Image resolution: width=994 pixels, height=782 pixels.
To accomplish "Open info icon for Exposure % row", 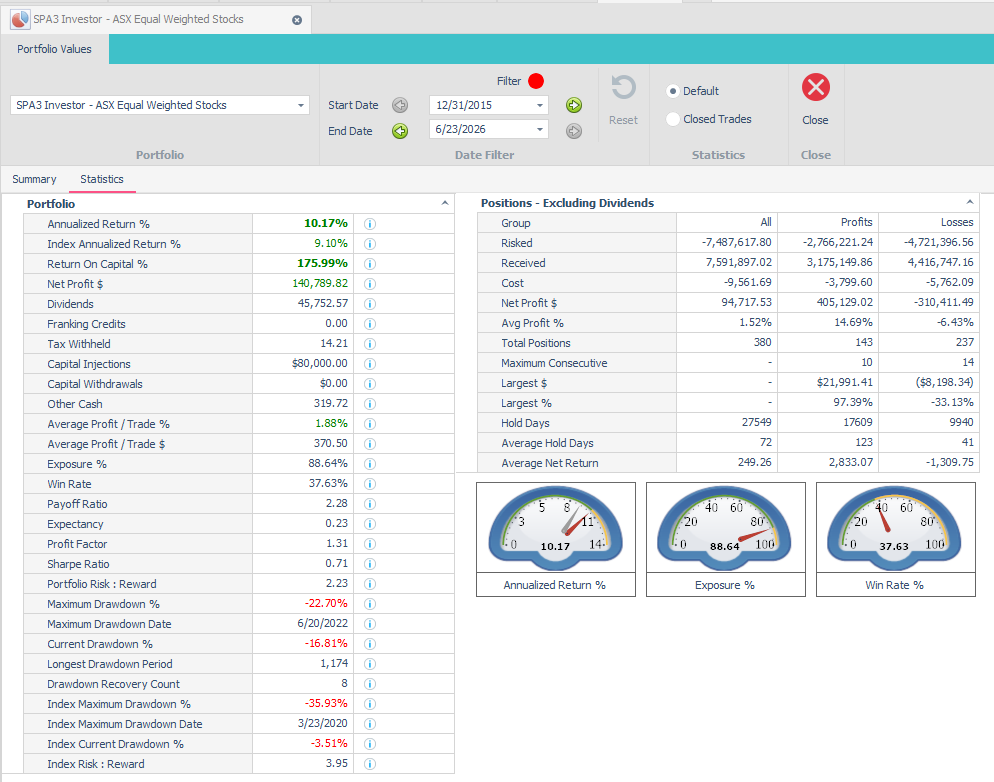I will [370, 464].
